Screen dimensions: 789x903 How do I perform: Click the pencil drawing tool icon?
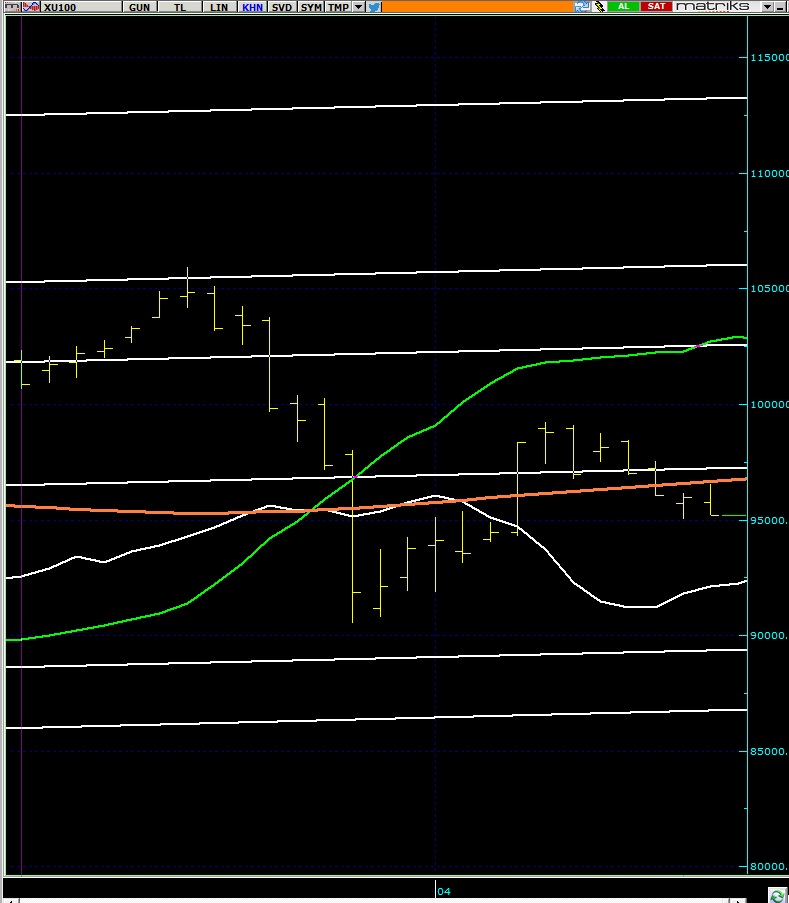tap(599, 6)
